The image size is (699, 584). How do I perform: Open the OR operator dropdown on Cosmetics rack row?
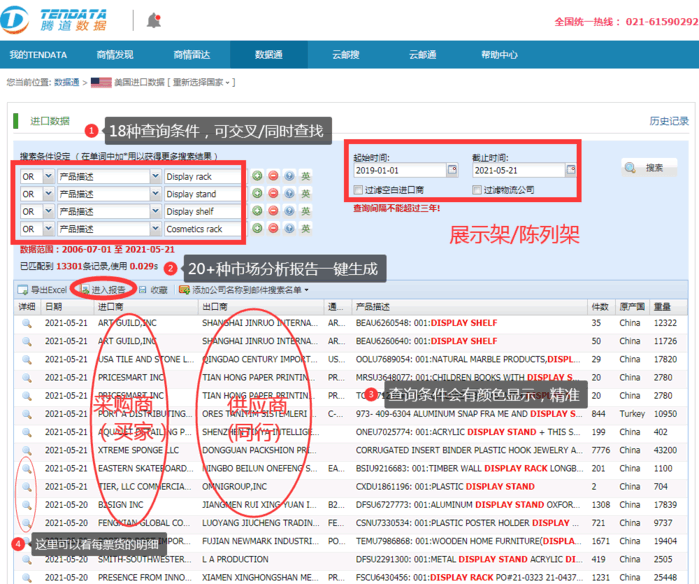pyautogui.click(x=49, y=229)
